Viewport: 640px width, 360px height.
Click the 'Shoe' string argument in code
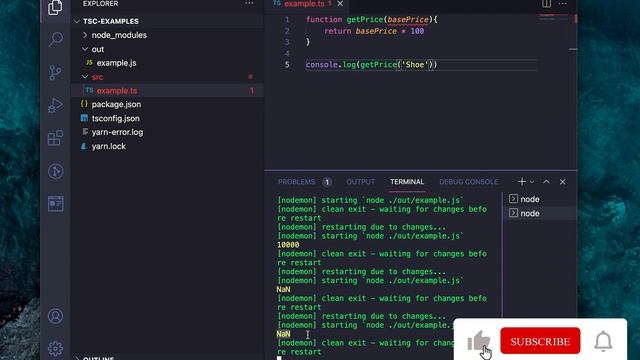pyautogui.click(x=415, y=64)
